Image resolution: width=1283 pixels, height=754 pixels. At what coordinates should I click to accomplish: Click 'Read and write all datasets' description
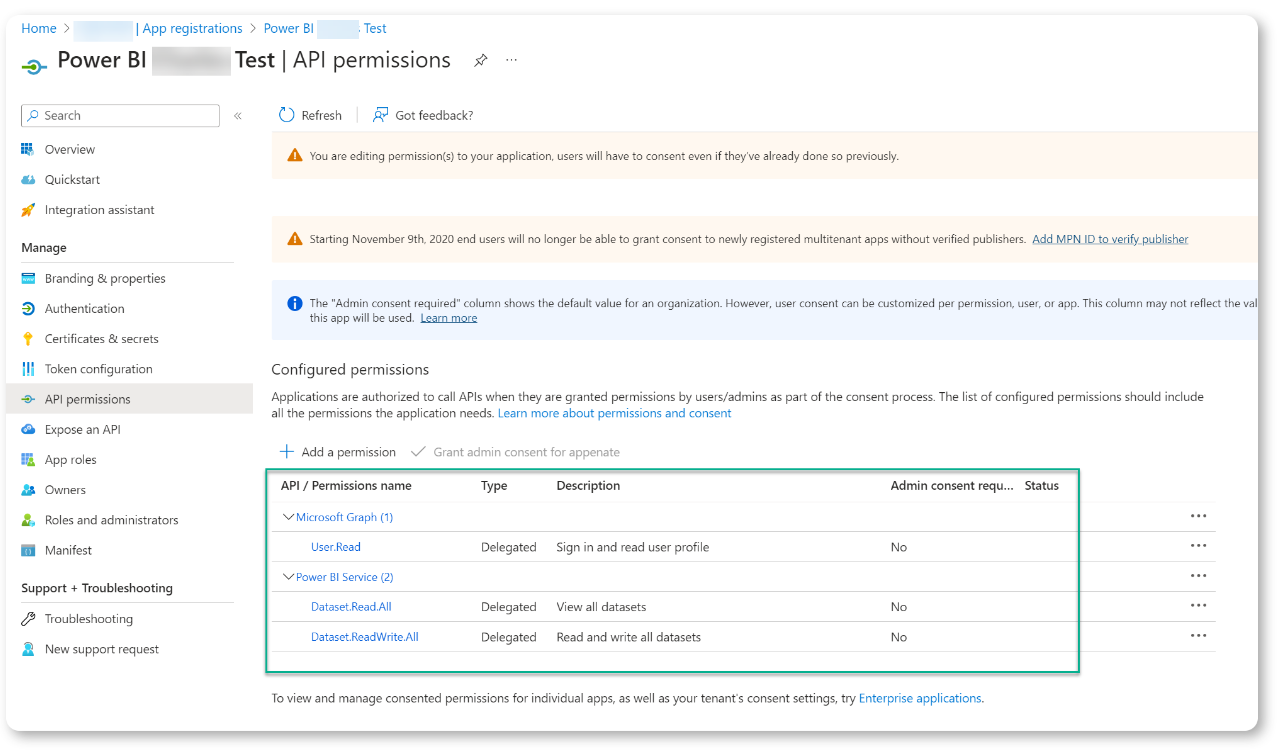point(629,637)
